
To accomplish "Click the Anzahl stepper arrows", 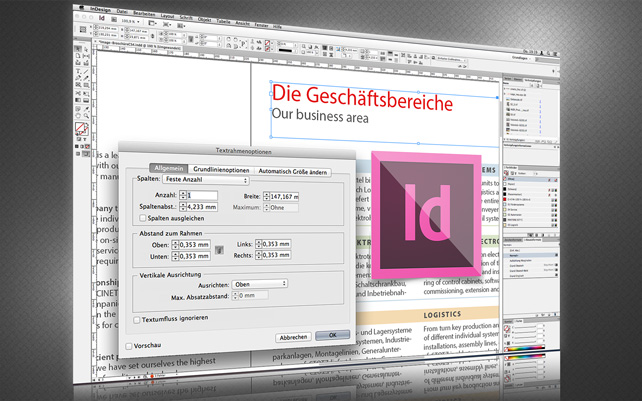I will click(183, 195).
